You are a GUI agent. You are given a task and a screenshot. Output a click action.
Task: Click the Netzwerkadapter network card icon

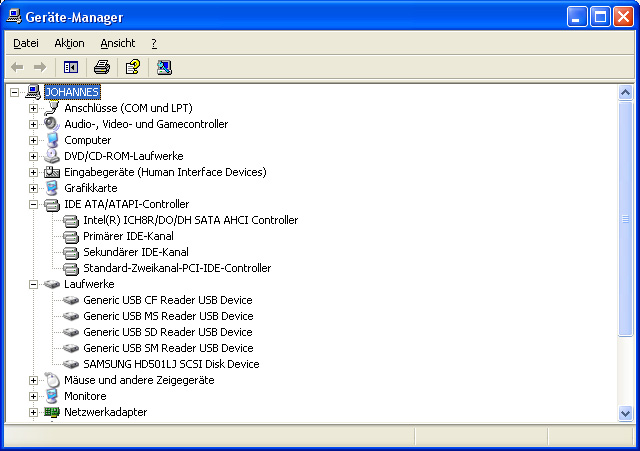[52, 412]
